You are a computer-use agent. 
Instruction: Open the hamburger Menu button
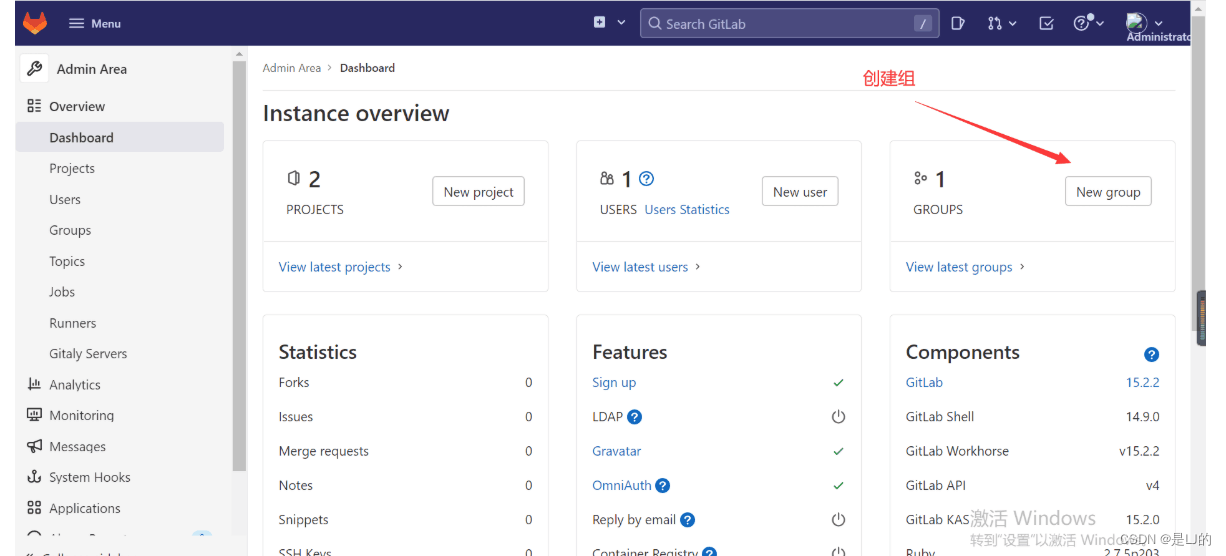(x=95, y=23)
